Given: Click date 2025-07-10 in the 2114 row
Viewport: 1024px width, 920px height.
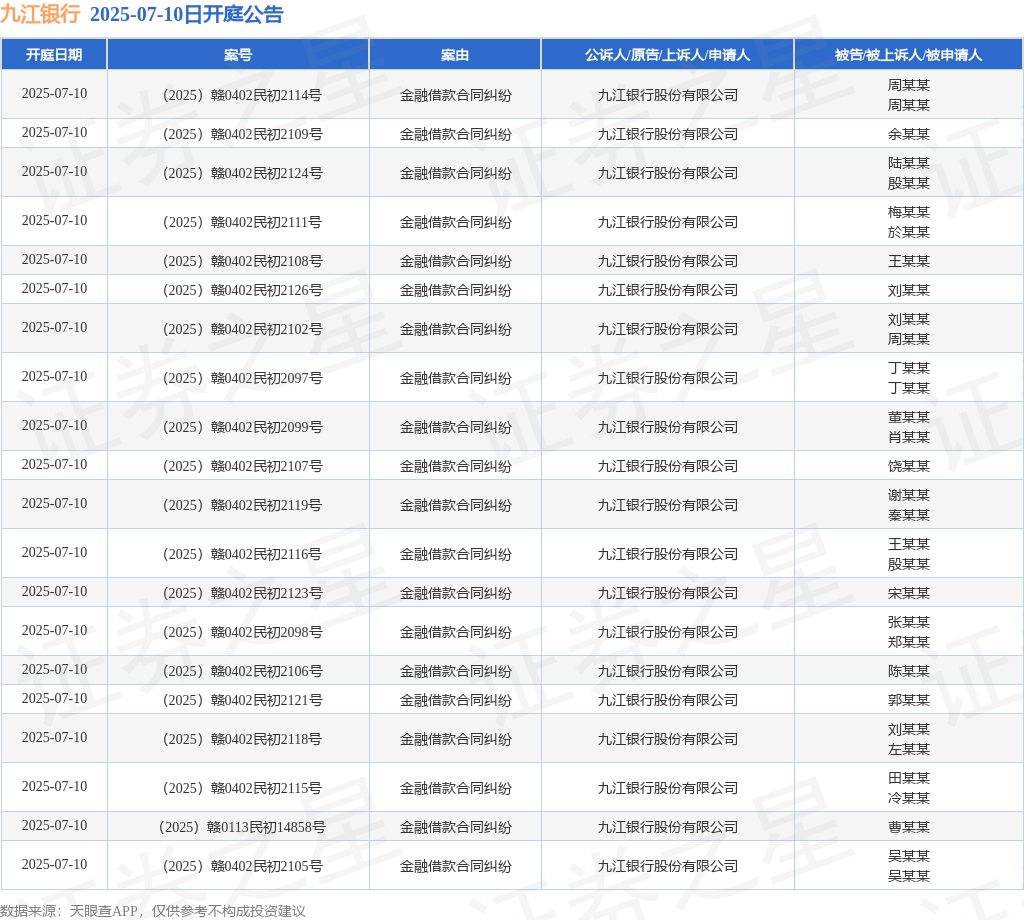Looking at the screenshot, I should coord(54,93).
